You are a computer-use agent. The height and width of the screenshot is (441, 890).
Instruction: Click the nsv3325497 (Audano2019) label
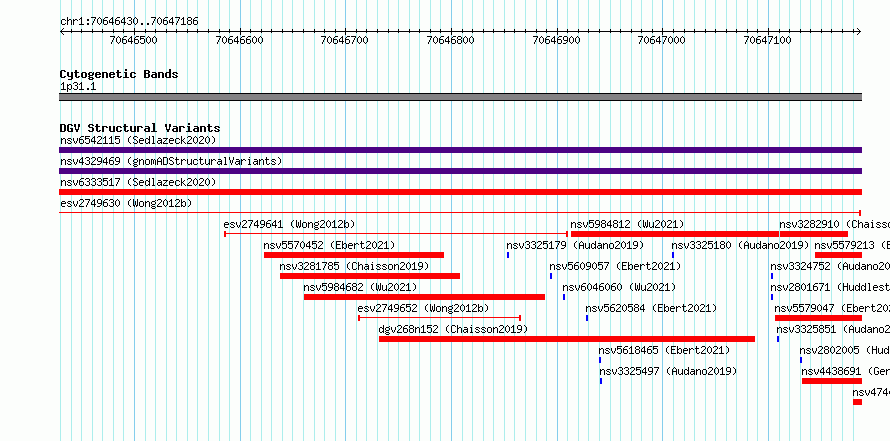pos(668,371)
